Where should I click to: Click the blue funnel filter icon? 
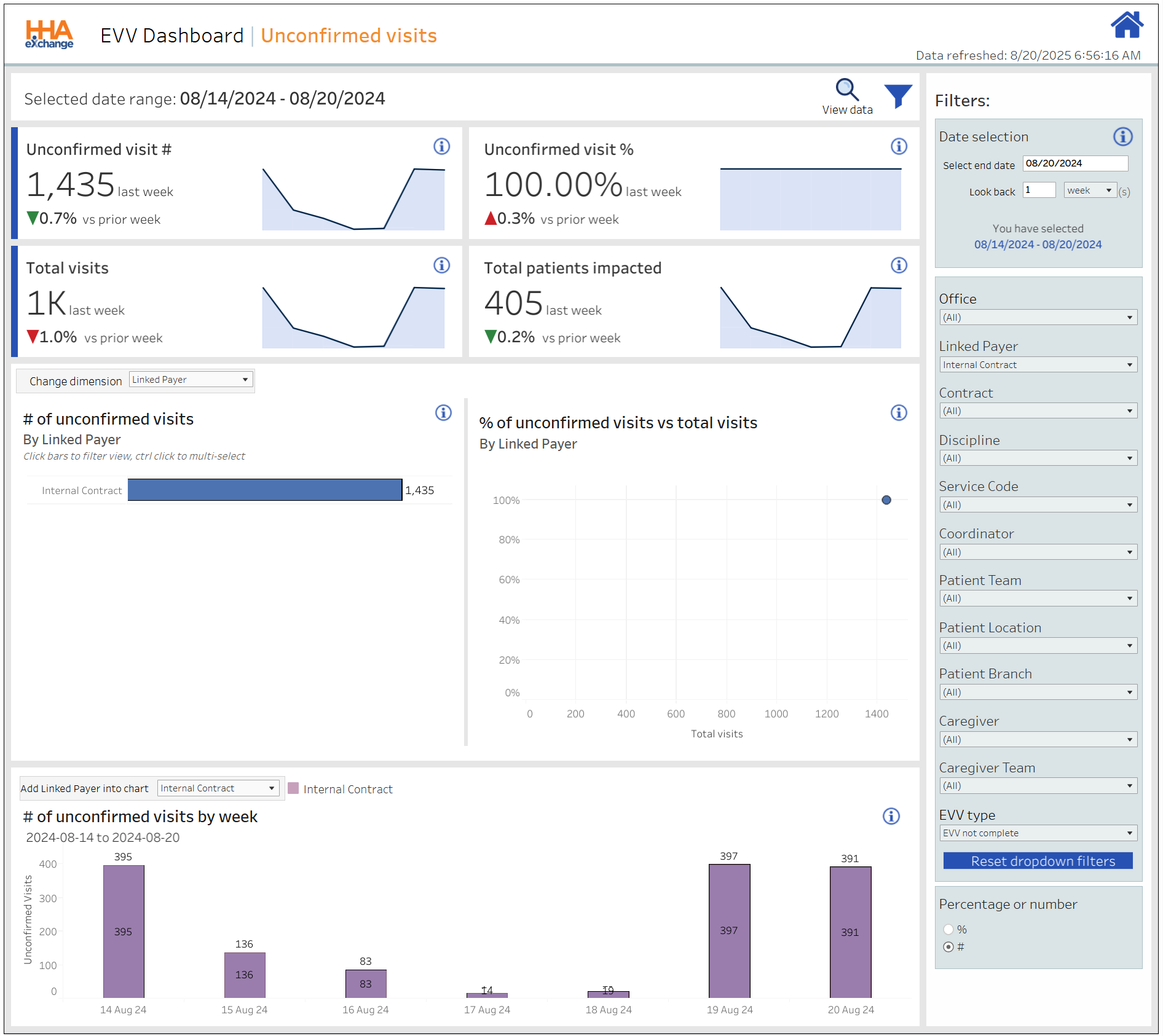[897, 96]
